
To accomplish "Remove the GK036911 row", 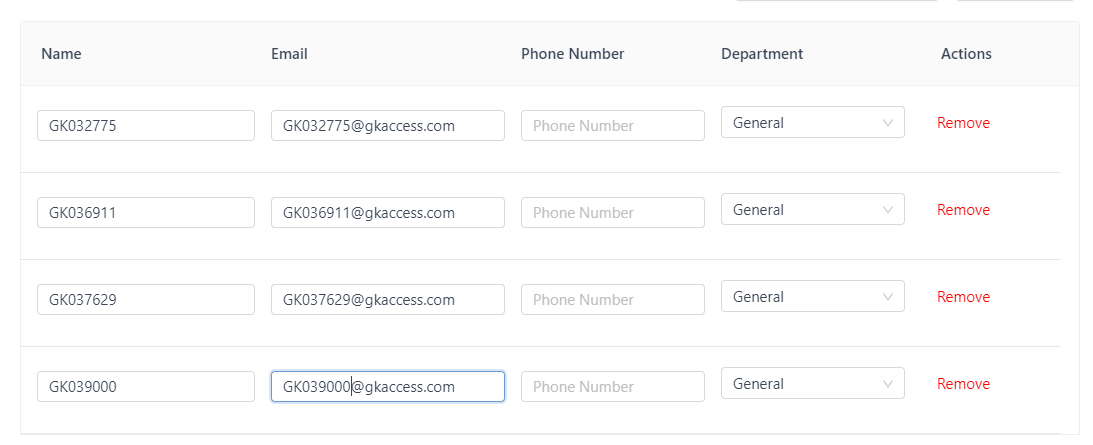I will (x=963, y=210).
